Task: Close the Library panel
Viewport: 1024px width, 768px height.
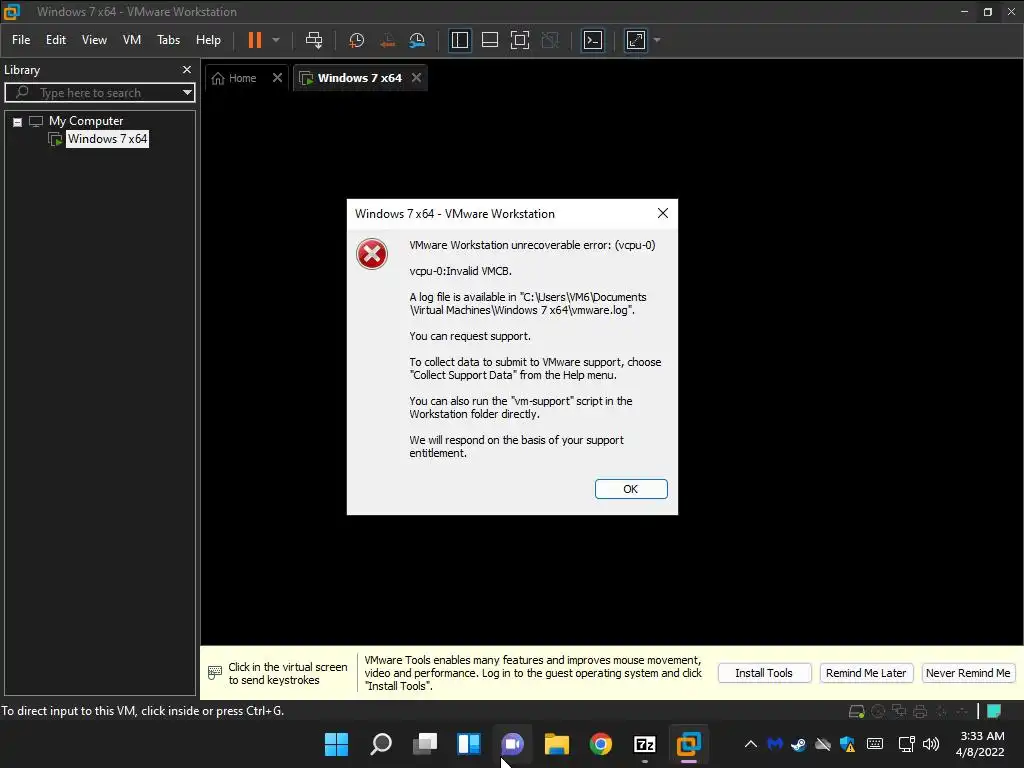Action: [187, 69]
